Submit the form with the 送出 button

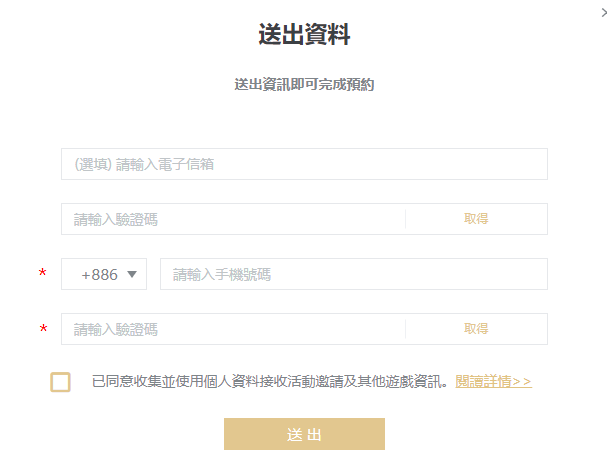[304, 434]
